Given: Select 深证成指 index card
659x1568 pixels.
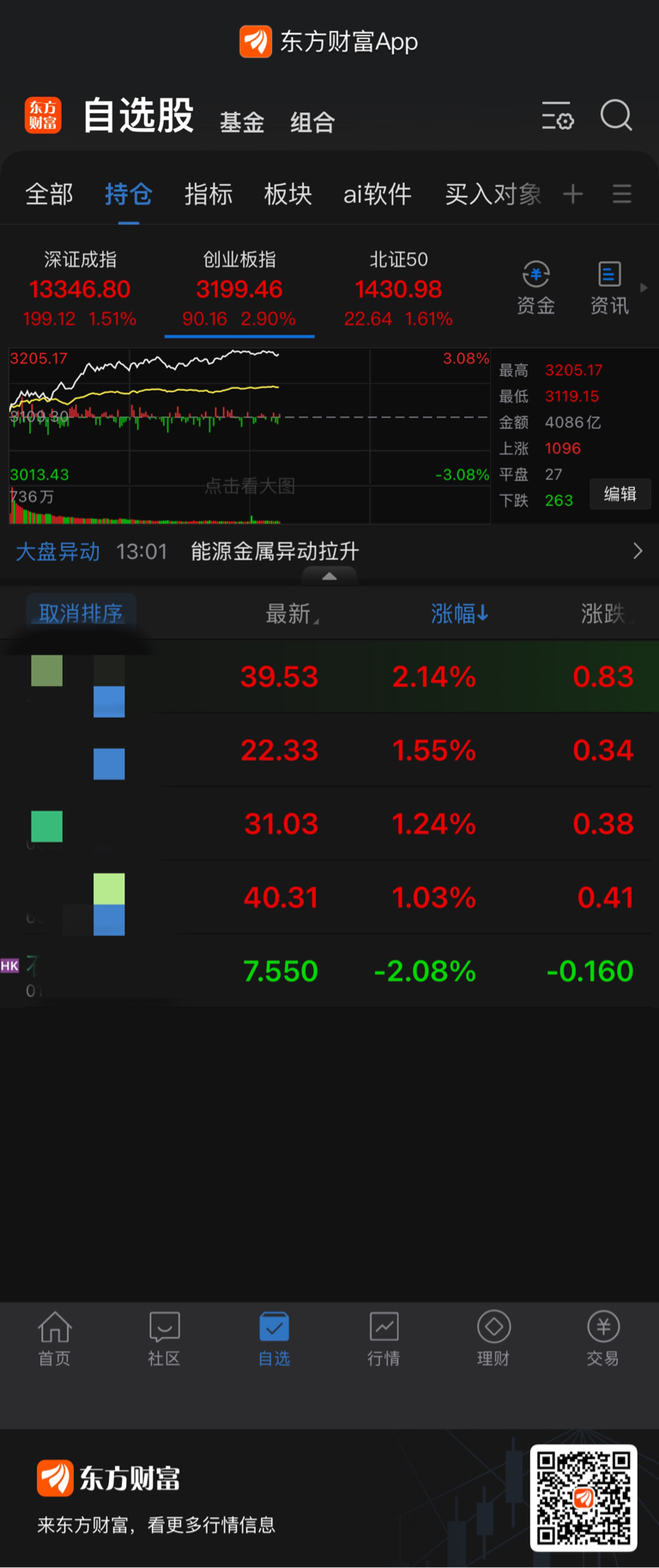Looking at the screenshot, I should click(80, 289).
